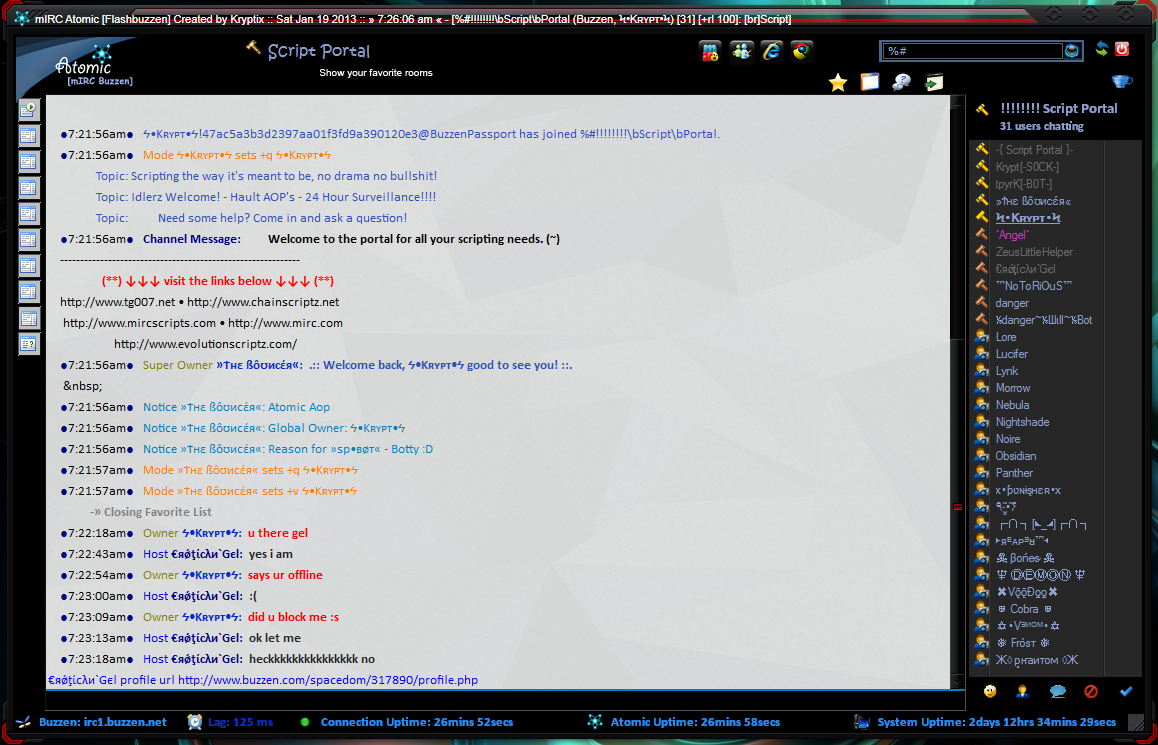This screenshot has width=1158, height=745.
Task: Click the chat scrollbar down arrow
Action: 957,682
